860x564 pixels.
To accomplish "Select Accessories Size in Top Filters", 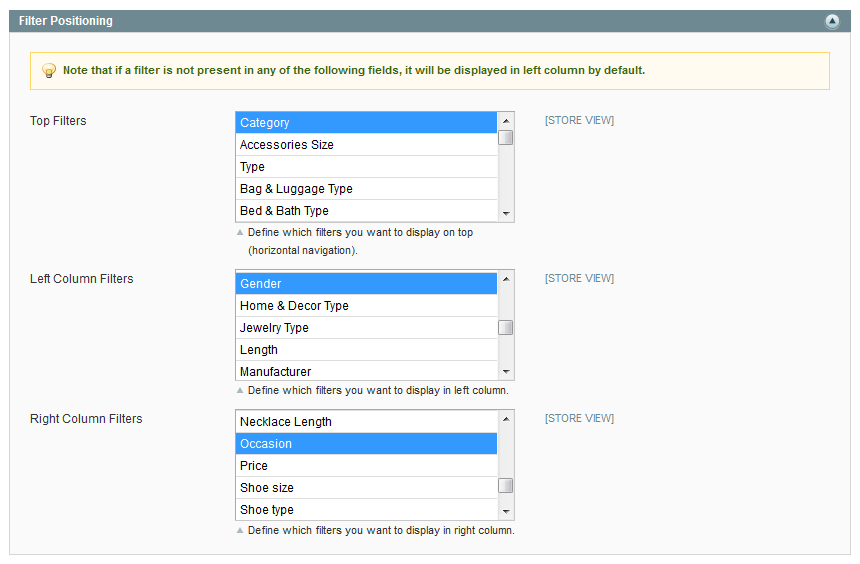I will click(x=366, y=145).
